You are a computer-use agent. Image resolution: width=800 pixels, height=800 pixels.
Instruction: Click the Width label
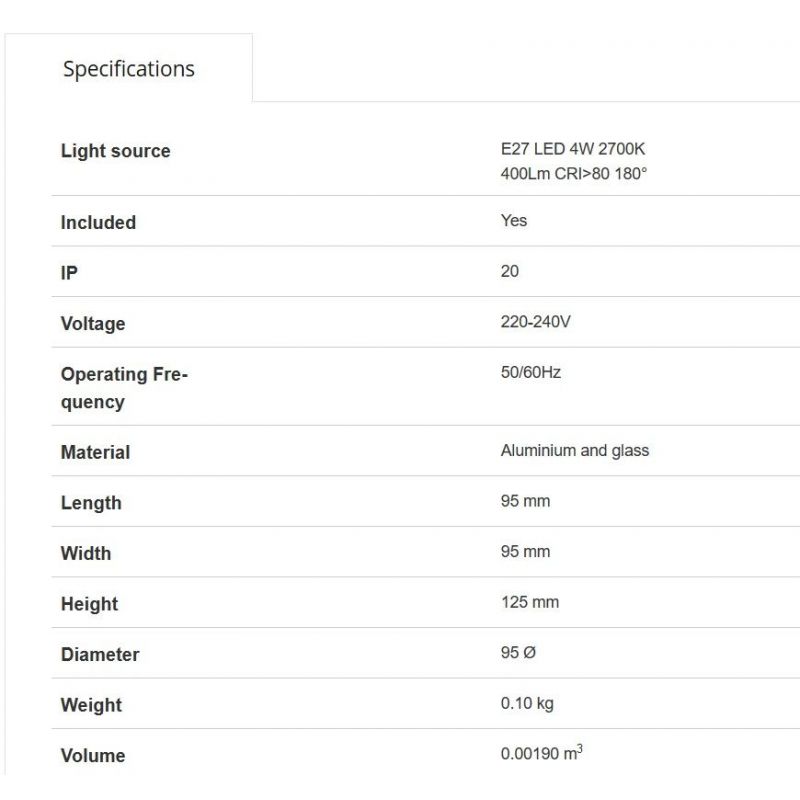point(86,553)
